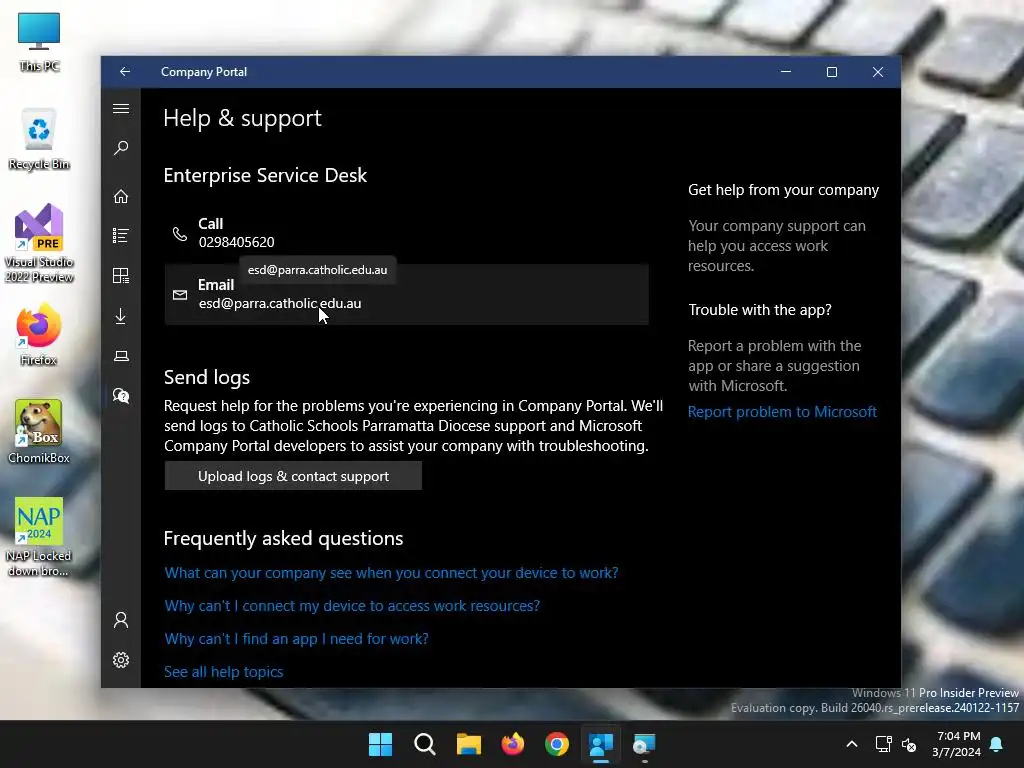
Task: Open Devices laptop sidebar icon
Action: point(121,356)
